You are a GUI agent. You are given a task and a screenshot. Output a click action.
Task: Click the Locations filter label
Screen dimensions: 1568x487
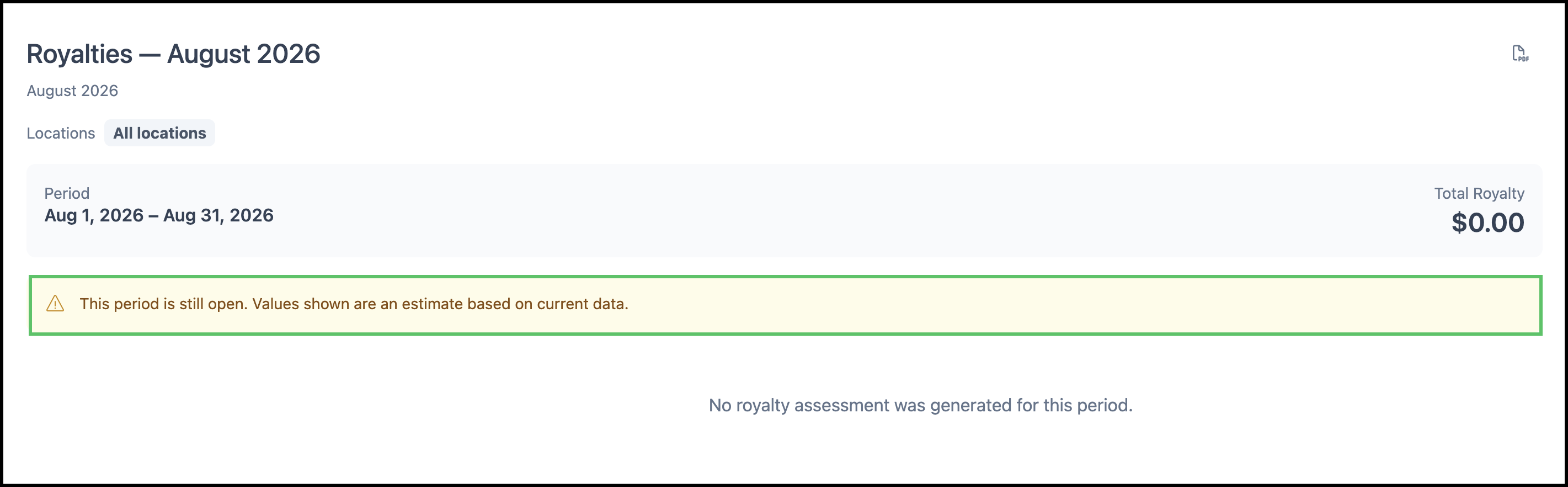[61, 133]
